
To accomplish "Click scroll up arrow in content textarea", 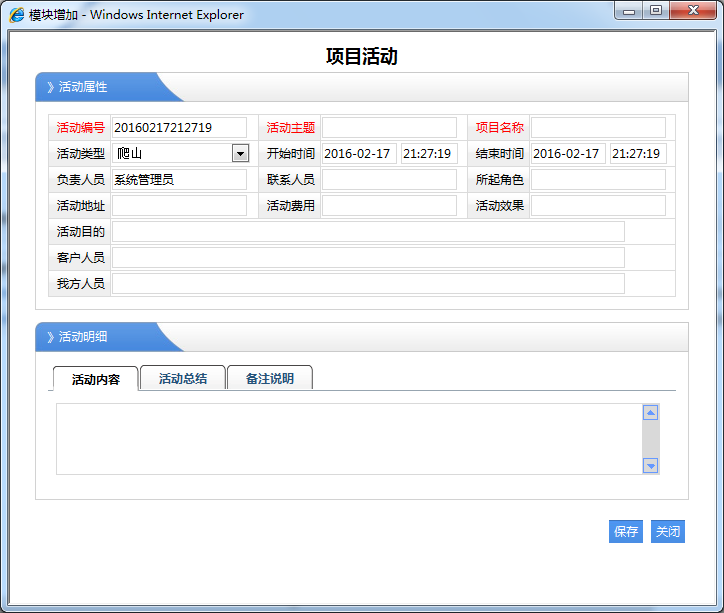I will [650, 413].
